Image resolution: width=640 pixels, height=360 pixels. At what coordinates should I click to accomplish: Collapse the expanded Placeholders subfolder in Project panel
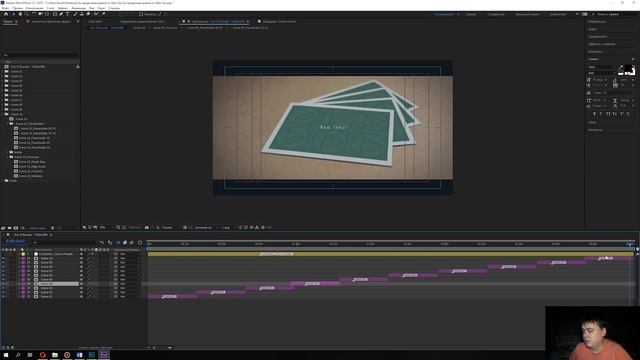pyautogui.click(x=7, y=124)
